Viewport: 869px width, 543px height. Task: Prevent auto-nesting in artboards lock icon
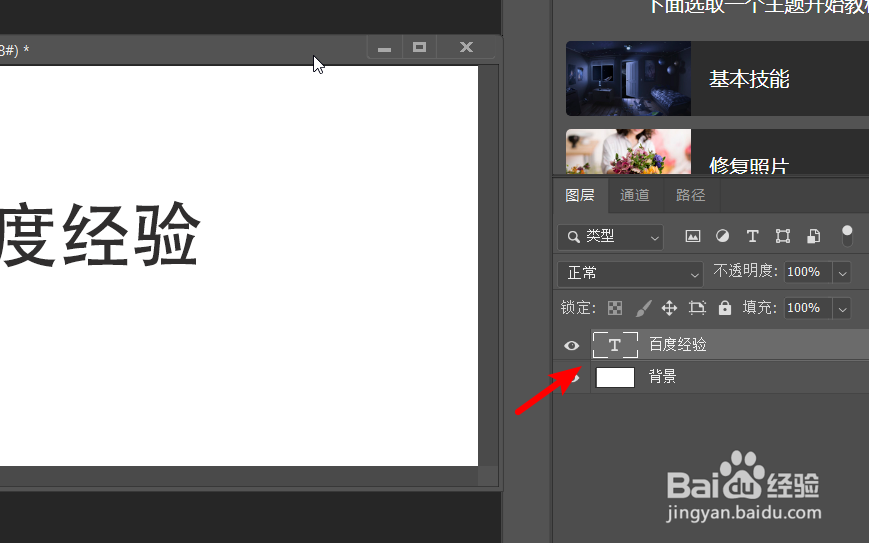pyautogui.click(x=697, y=308)
